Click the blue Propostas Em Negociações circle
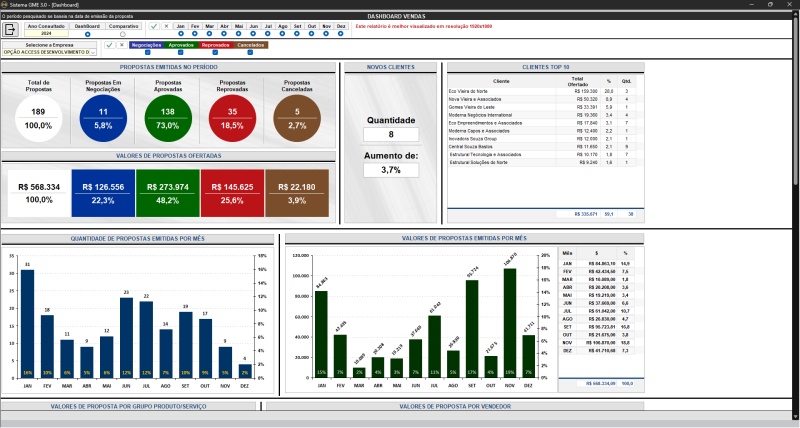Image resolution: width=800 pixels, height=428 pixels. pyautogui.click(x=103, y=120)
